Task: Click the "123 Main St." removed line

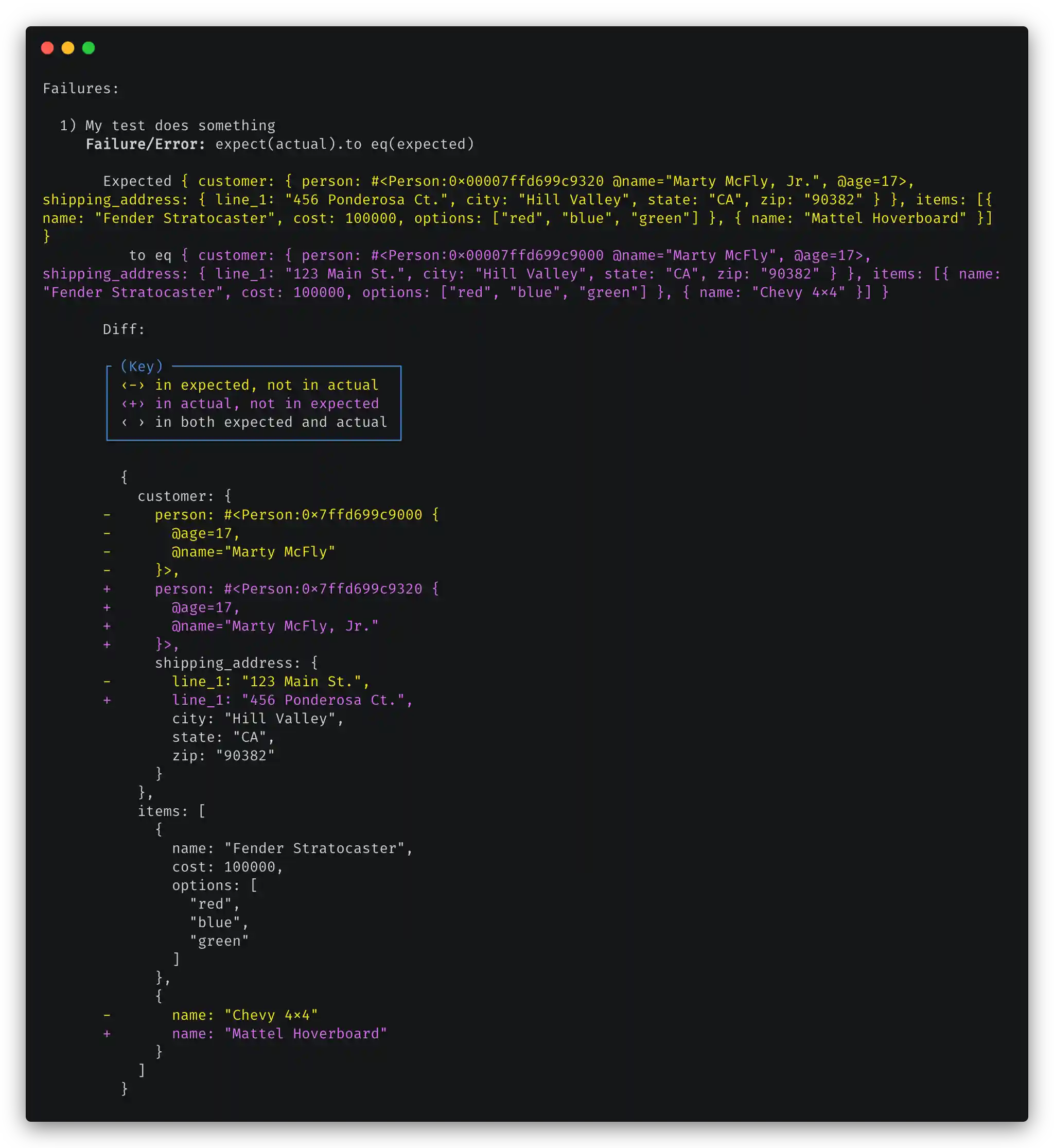Action: point(270,681)
